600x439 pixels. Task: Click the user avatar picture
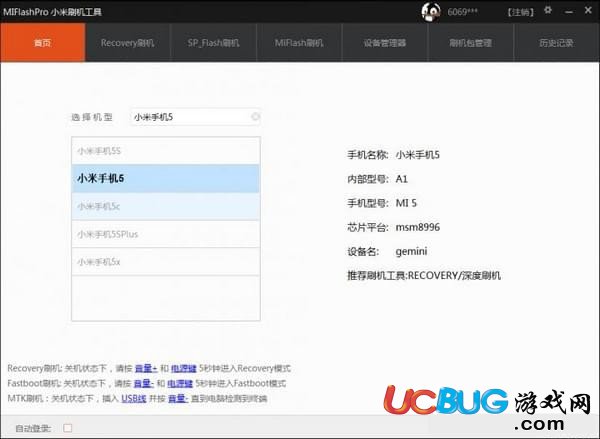tap(431, 12)
